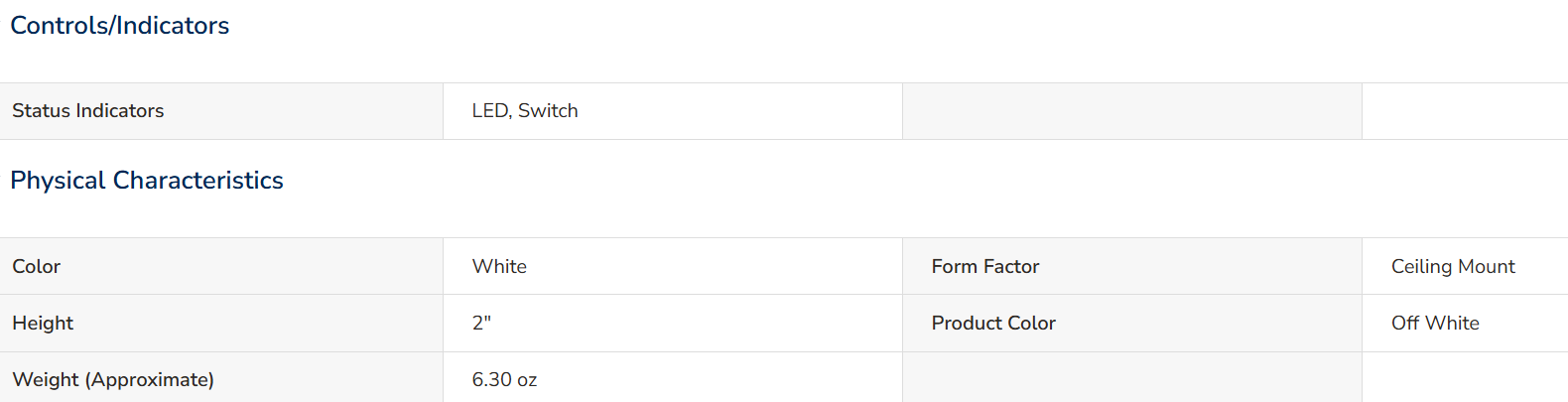Click the word Characteristics in heading
The image size is (1568, 402).
198,181
